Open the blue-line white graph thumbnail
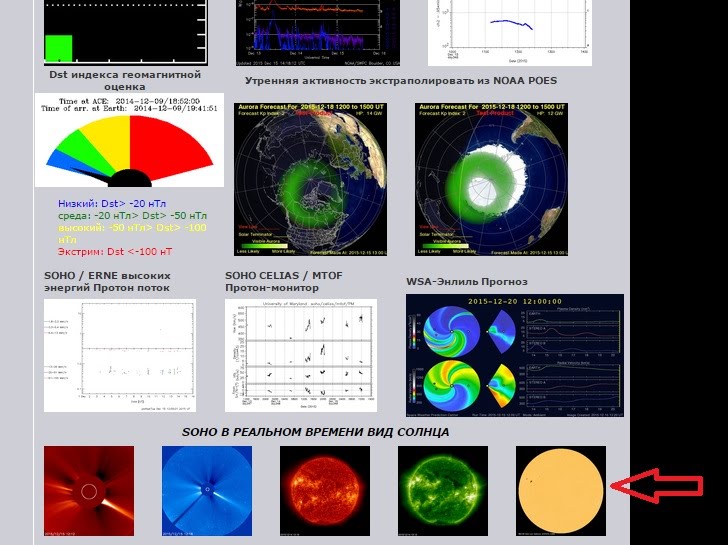728x545 pixels. click(509, 32)
